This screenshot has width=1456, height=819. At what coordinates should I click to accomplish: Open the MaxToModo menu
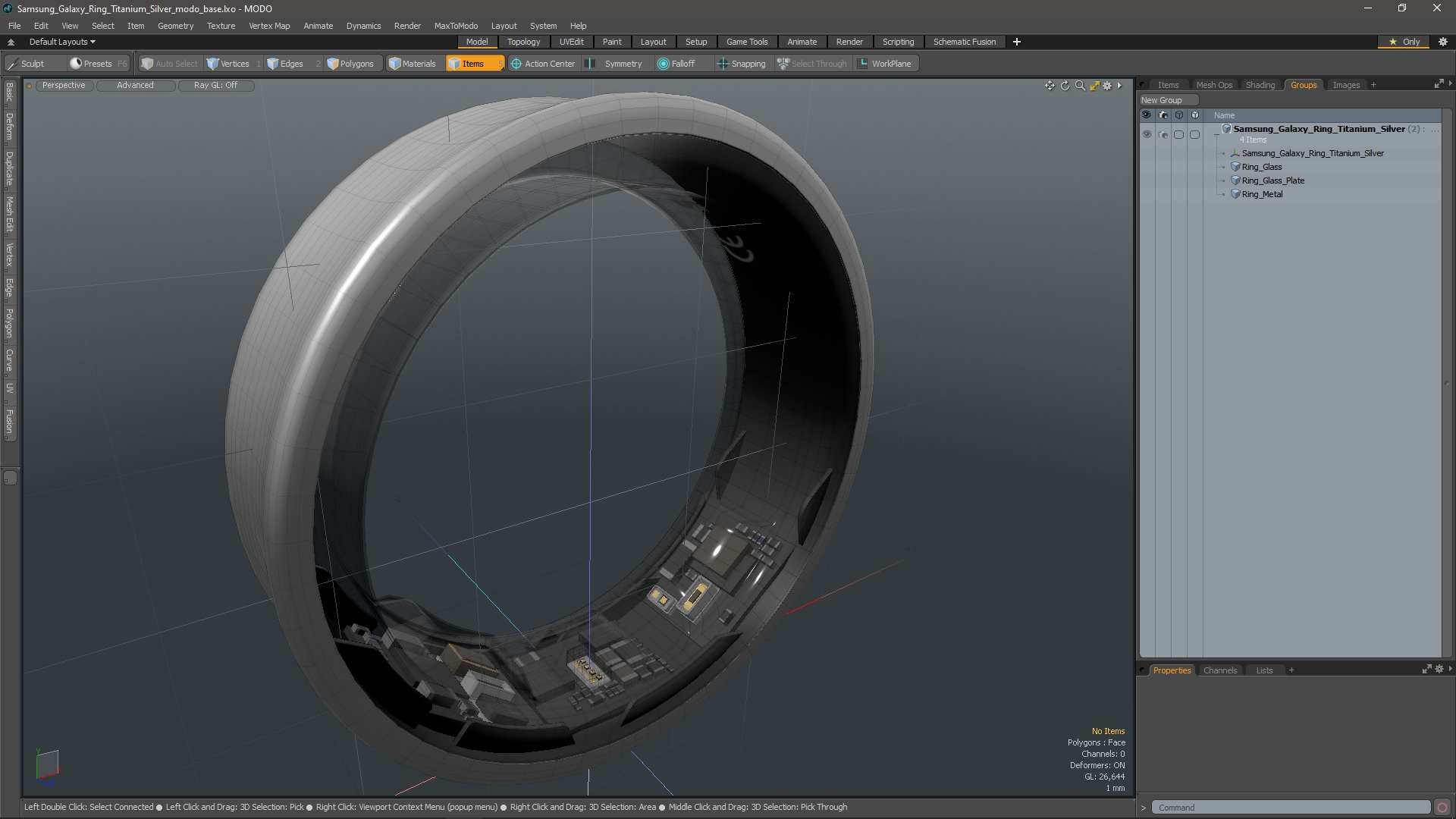456,26
